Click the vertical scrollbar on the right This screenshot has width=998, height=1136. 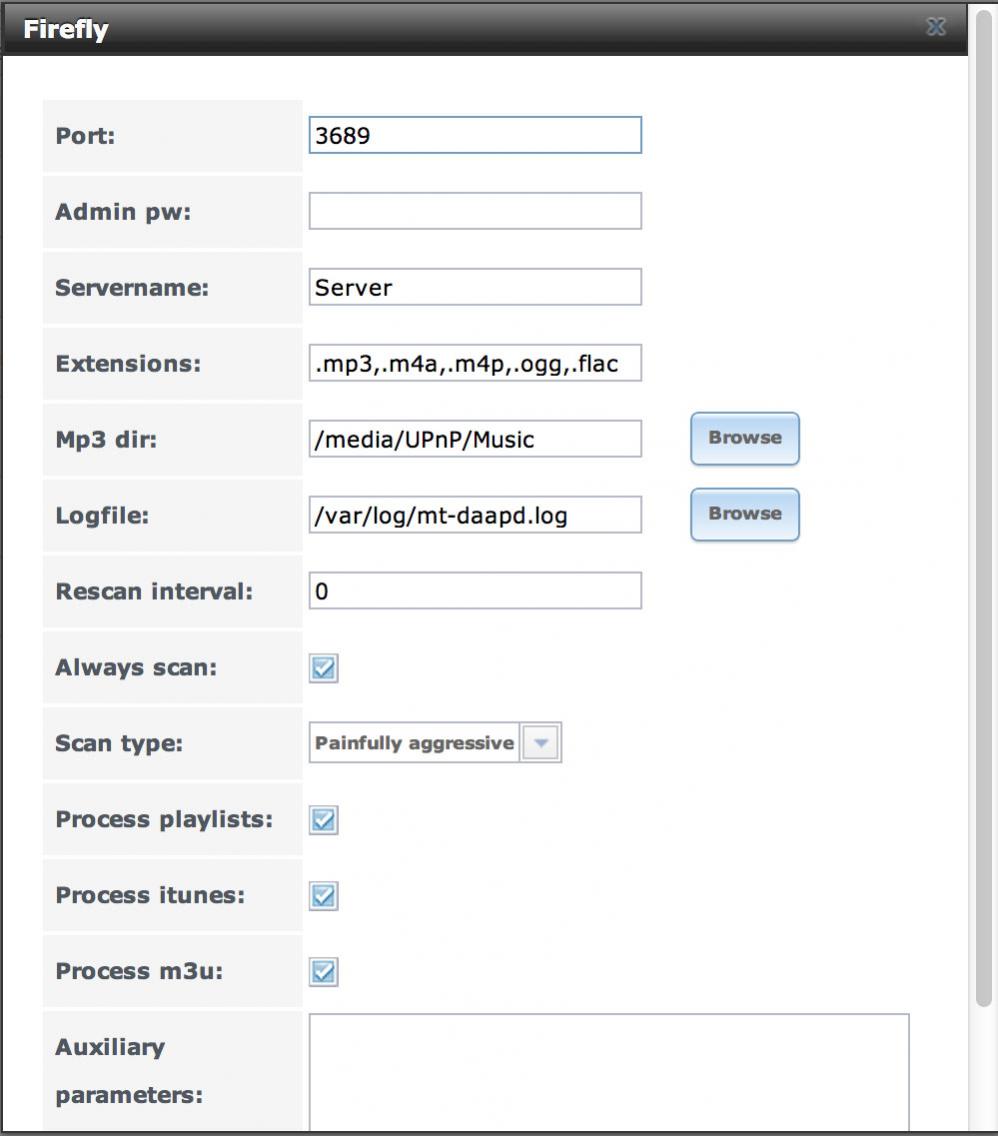(x=983, y=507)
